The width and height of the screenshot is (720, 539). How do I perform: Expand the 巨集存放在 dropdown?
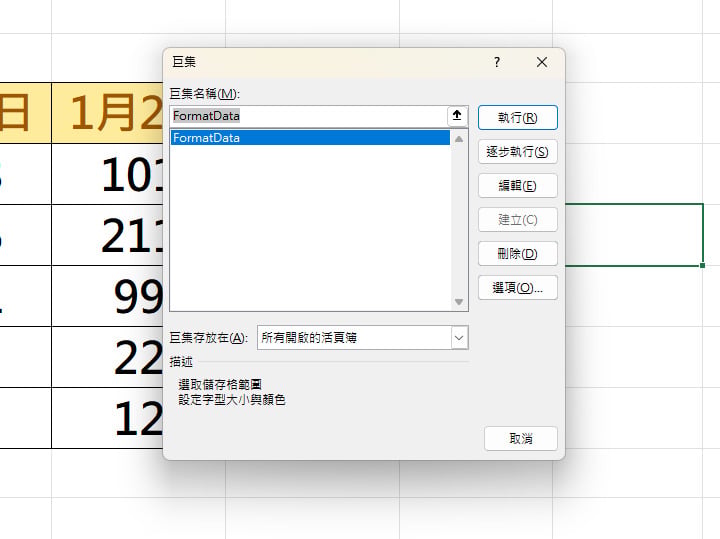459,338
